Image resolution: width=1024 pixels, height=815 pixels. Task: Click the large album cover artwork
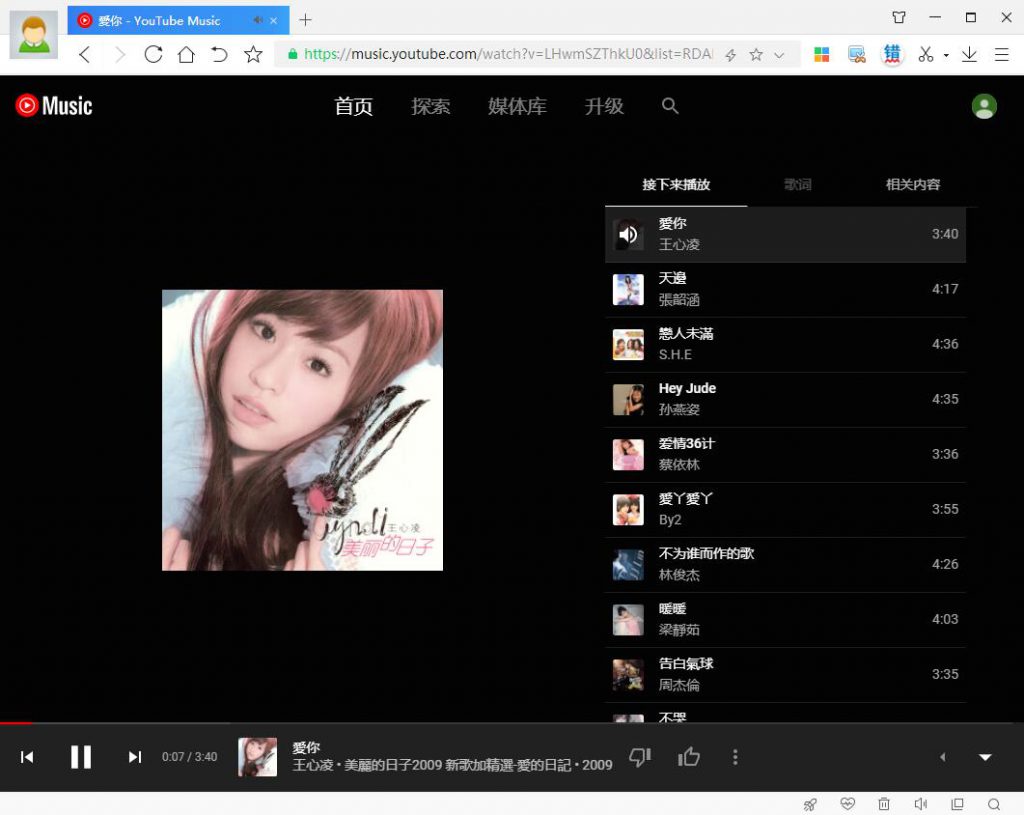(x=302, y=430)
